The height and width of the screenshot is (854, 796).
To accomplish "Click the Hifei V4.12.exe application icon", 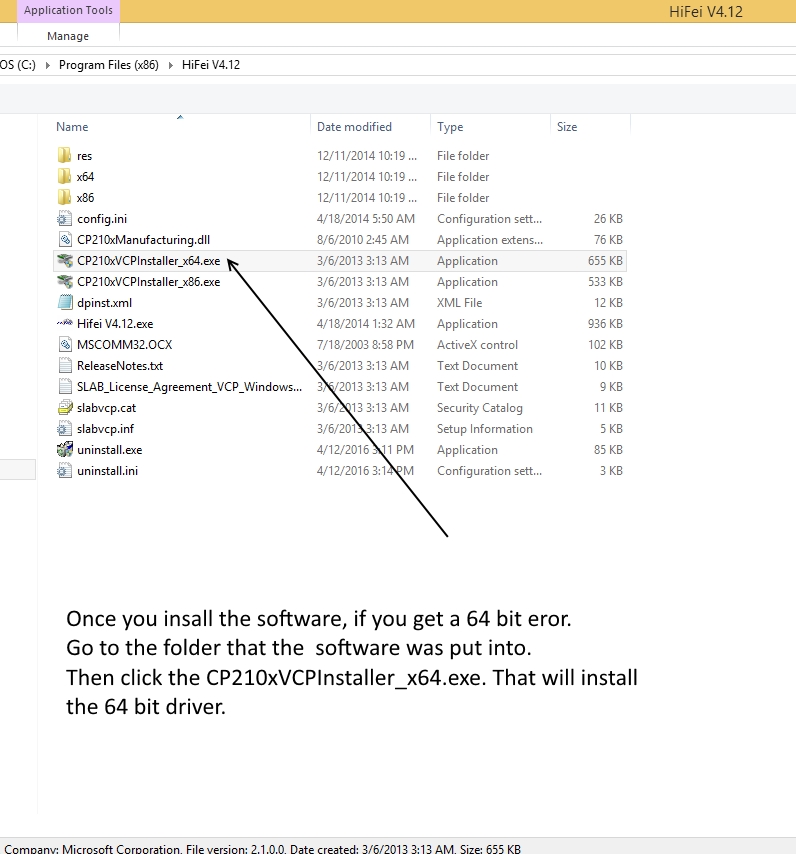I will (64, 324).
